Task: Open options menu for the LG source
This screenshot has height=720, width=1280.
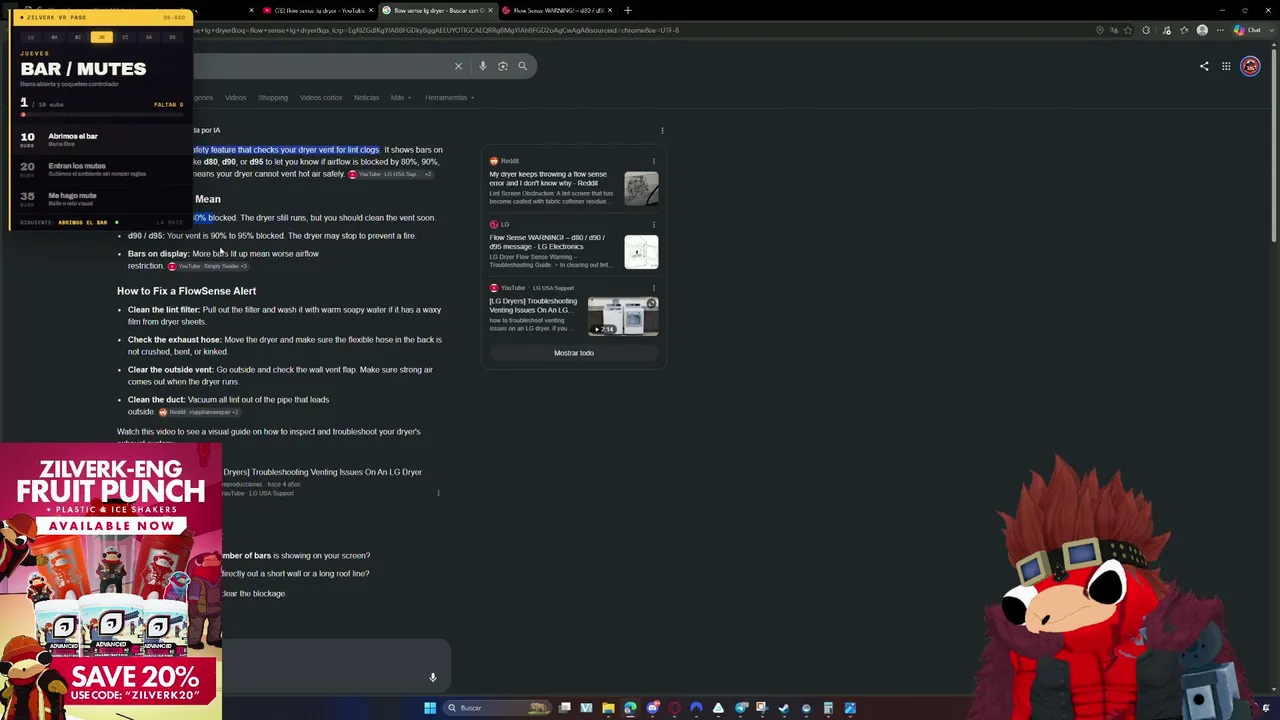Action: [654, 224]
